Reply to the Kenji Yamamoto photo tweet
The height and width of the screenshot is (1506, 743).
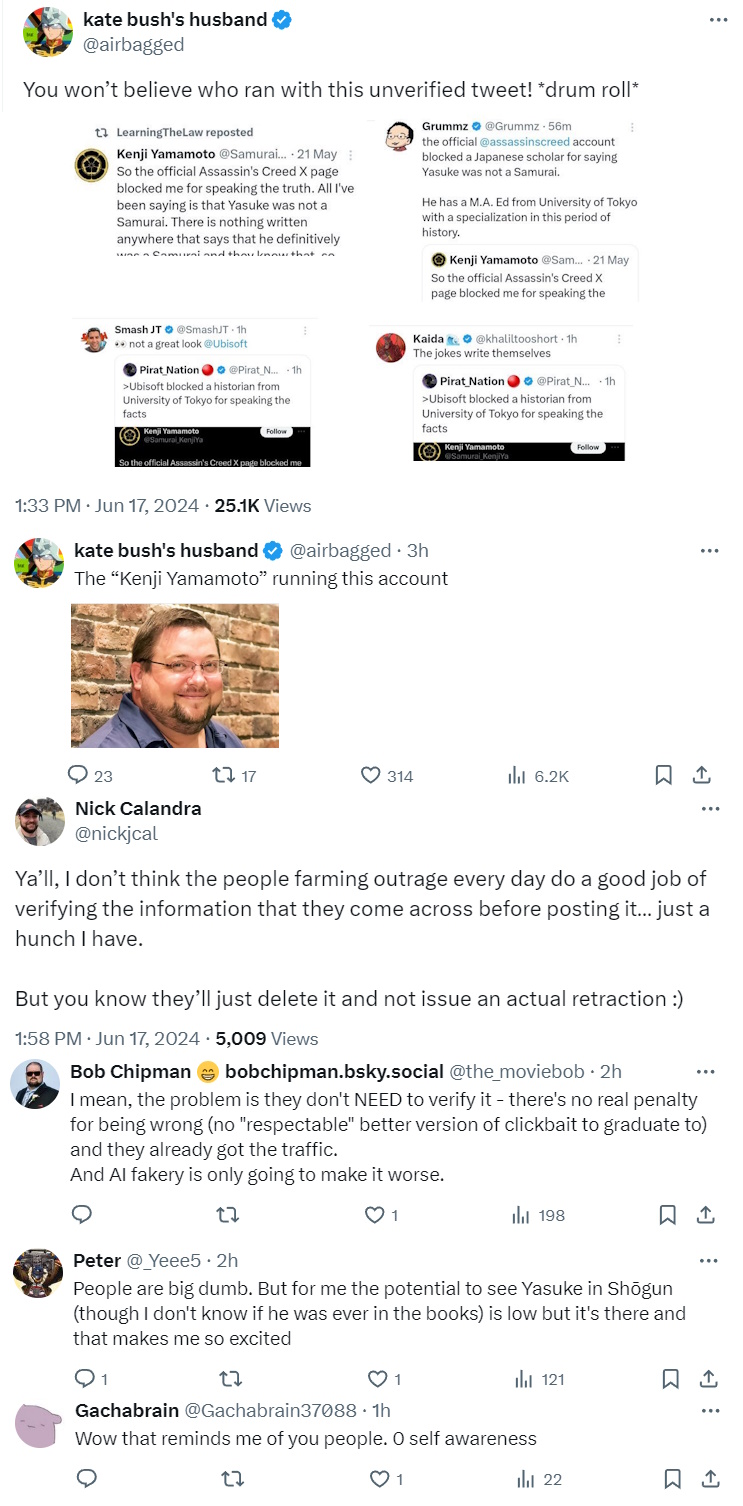point(78,775)
